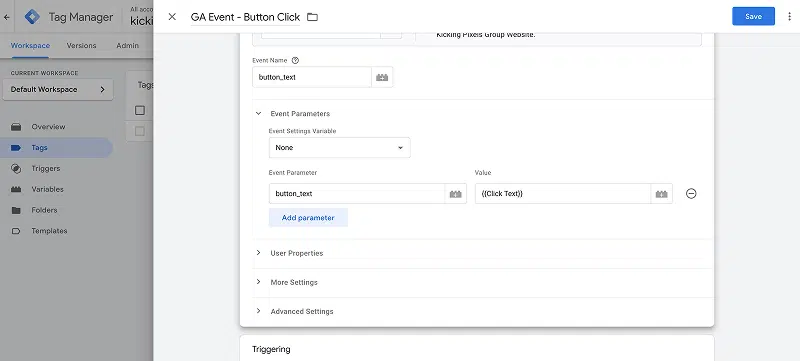Switch to the Workspace tab

[30, 45]
